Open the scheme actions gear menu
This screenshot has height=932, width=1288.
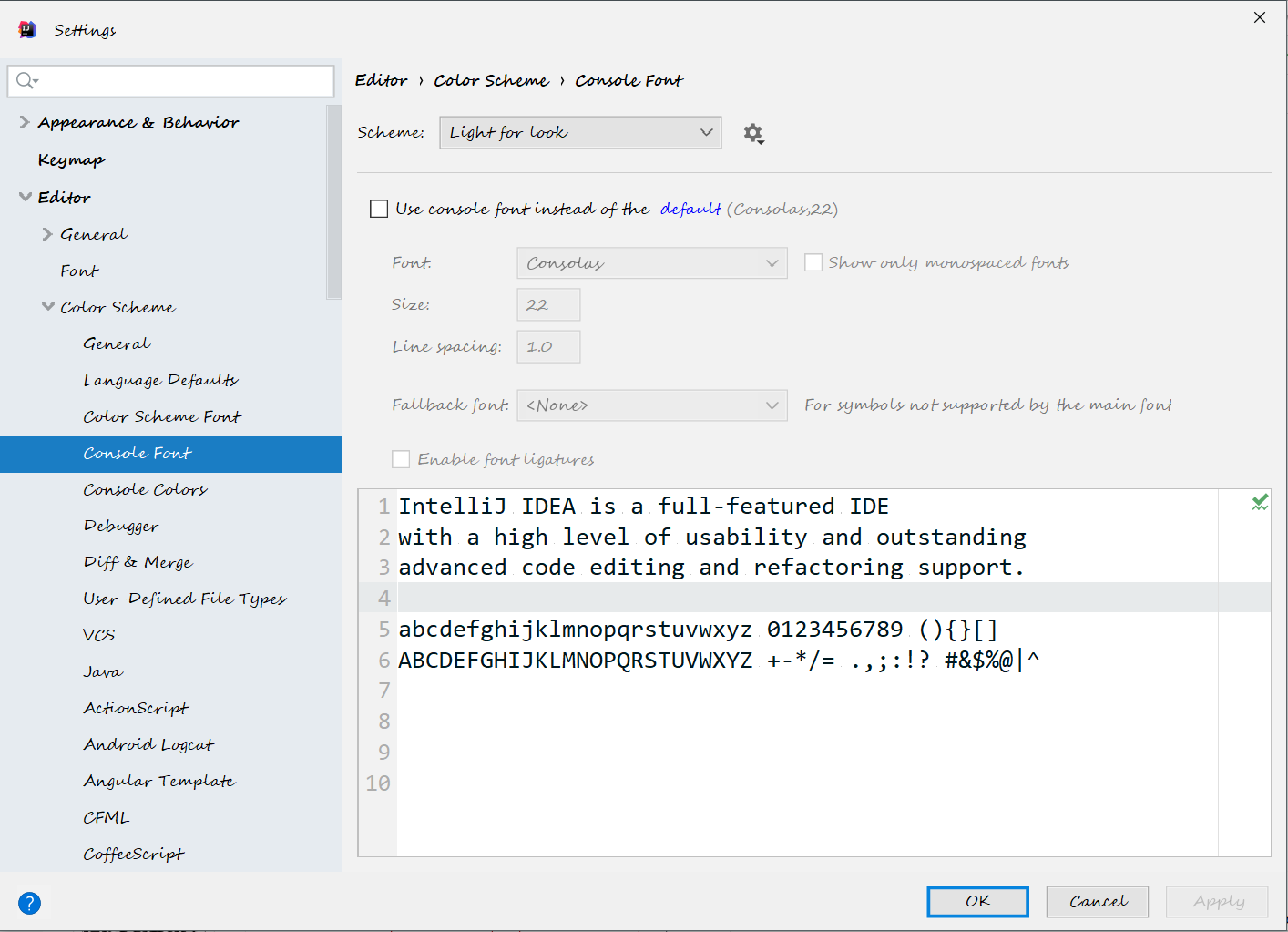[753, 134]
